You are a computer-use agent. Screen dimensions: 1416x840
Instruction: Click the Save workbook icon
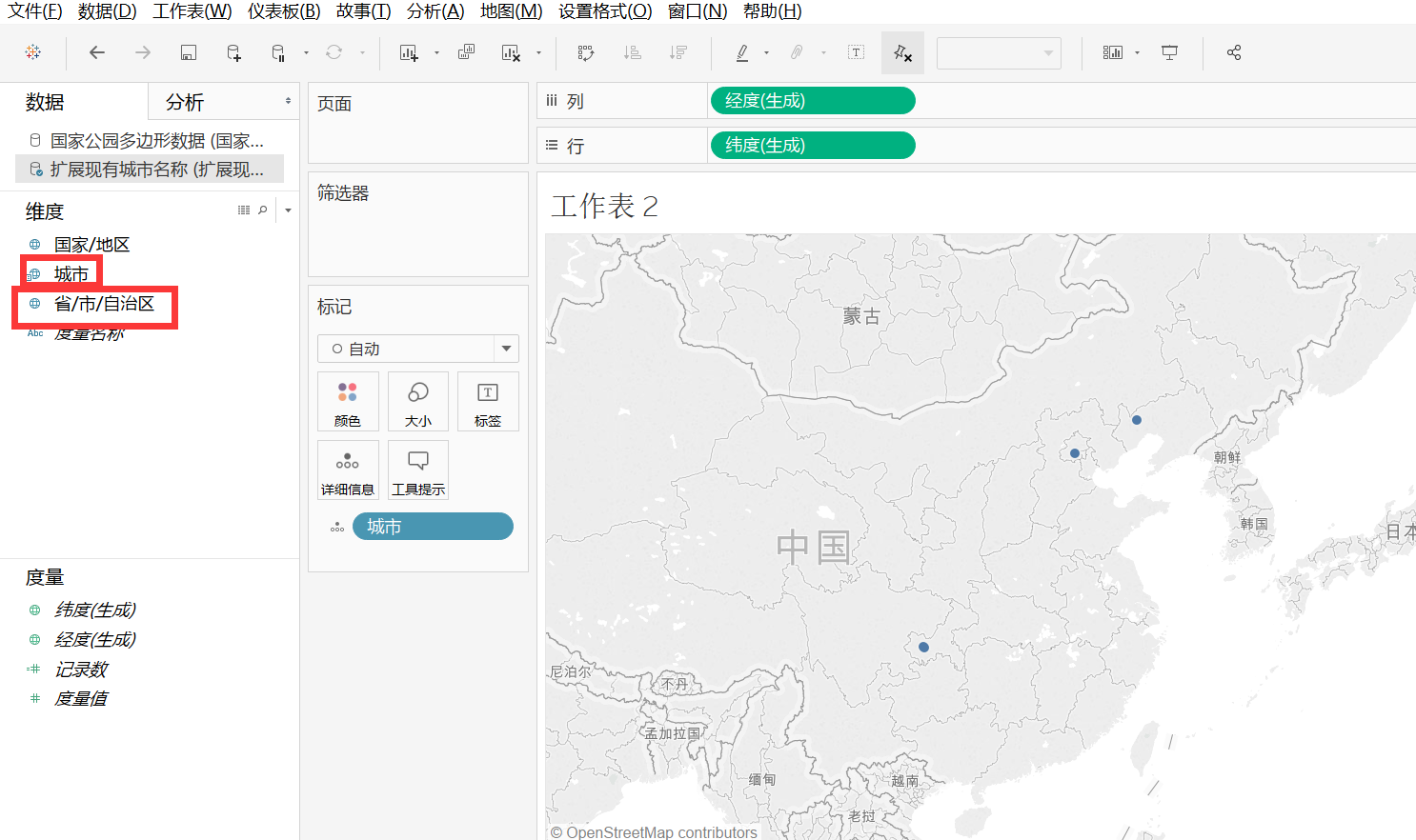188,52
